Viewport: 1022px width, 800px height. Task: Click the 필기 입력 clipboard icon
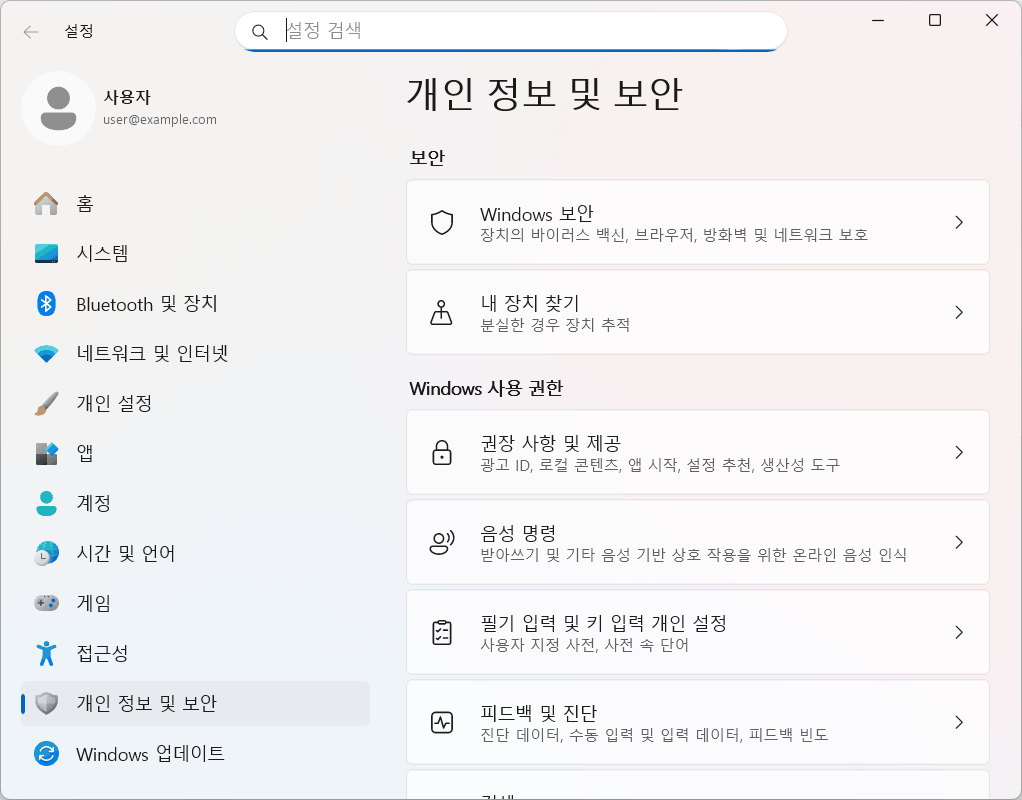coord(442,632)
